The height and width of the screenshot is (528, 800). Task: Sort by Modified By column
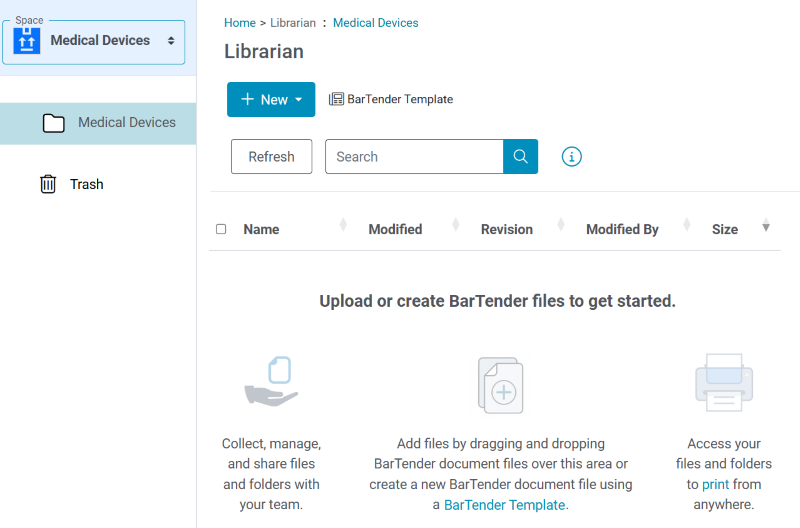pyautogui.click(x=622, y=230)
